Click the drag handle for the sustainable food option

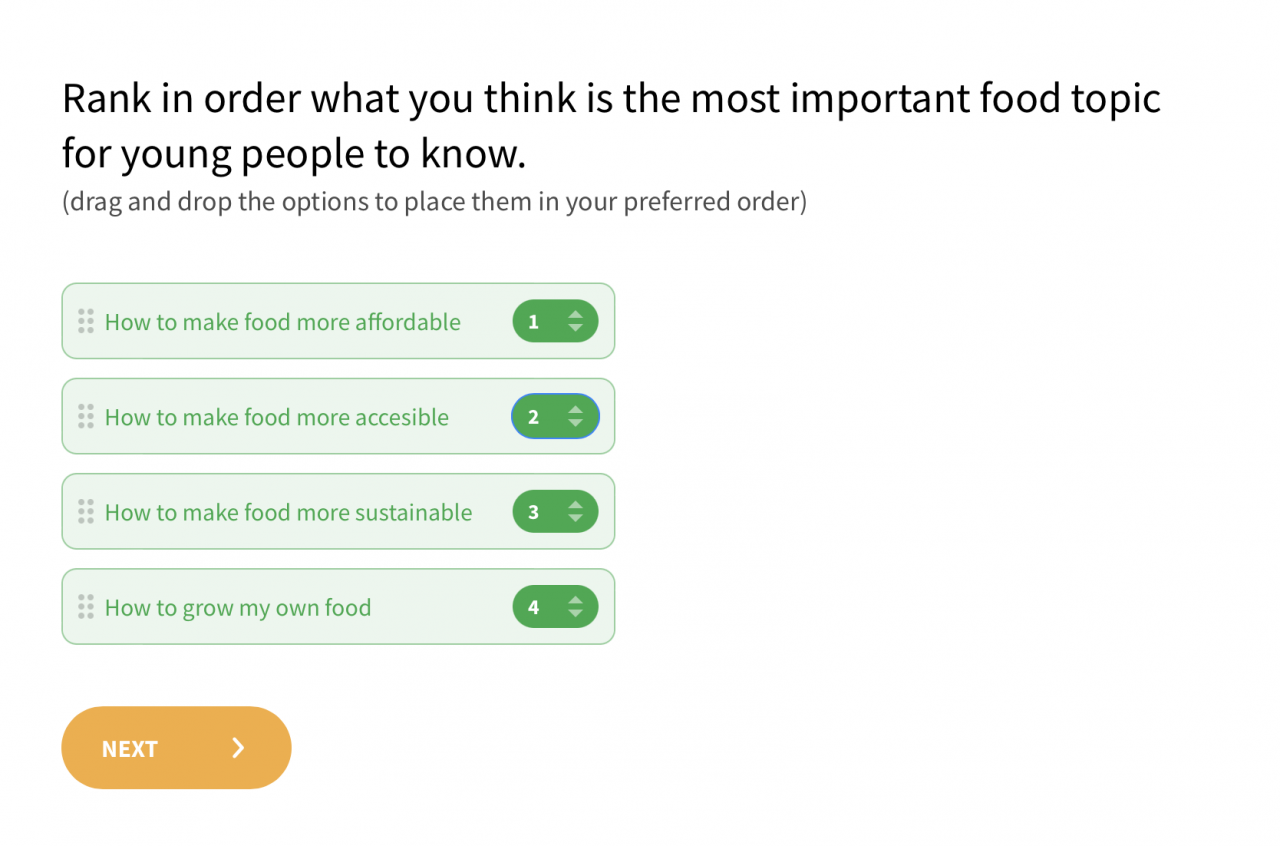(86, 511)
